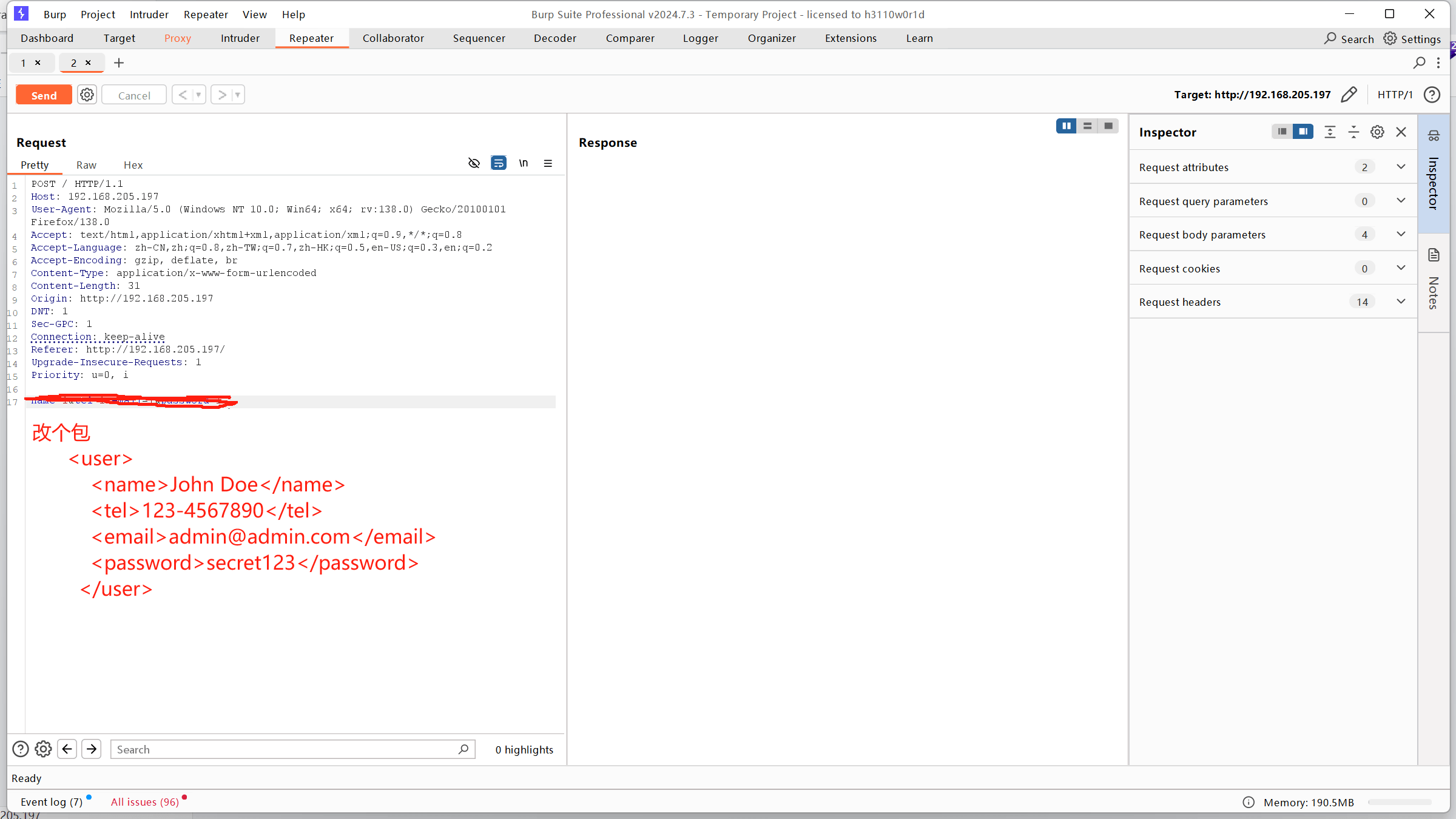Image resolution: width=1456 pixels, height=819 pixels.
Task: Toggle word wrap in the request editor
Action: click(499, 163)
